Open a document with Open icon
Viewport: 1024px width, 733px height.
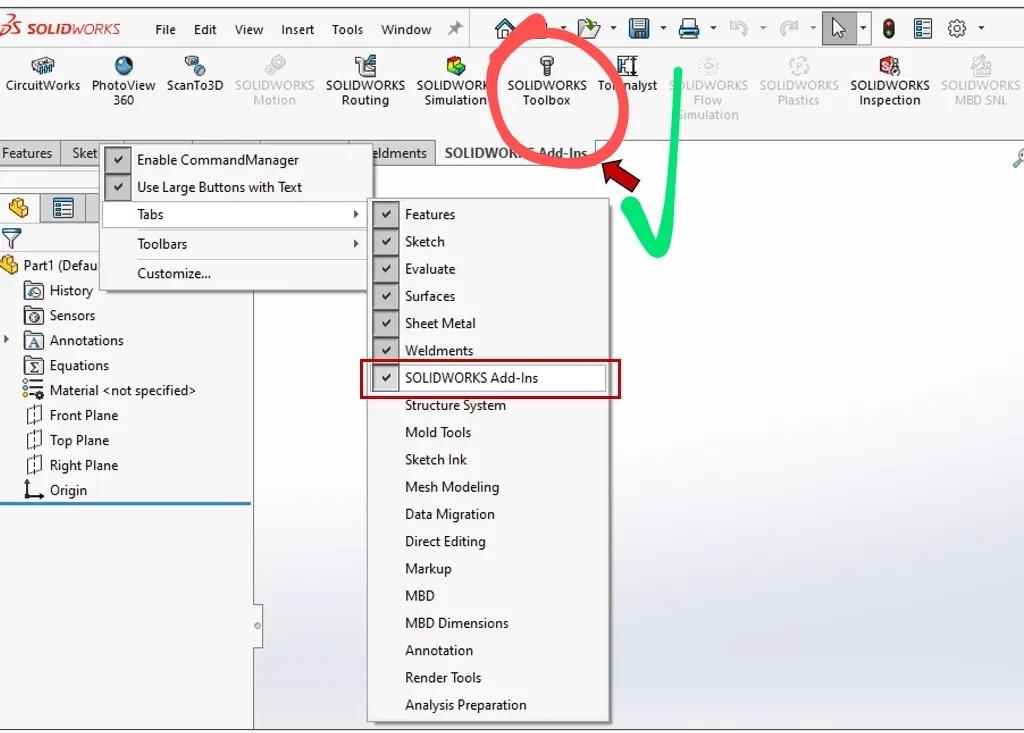pos(588,28)
